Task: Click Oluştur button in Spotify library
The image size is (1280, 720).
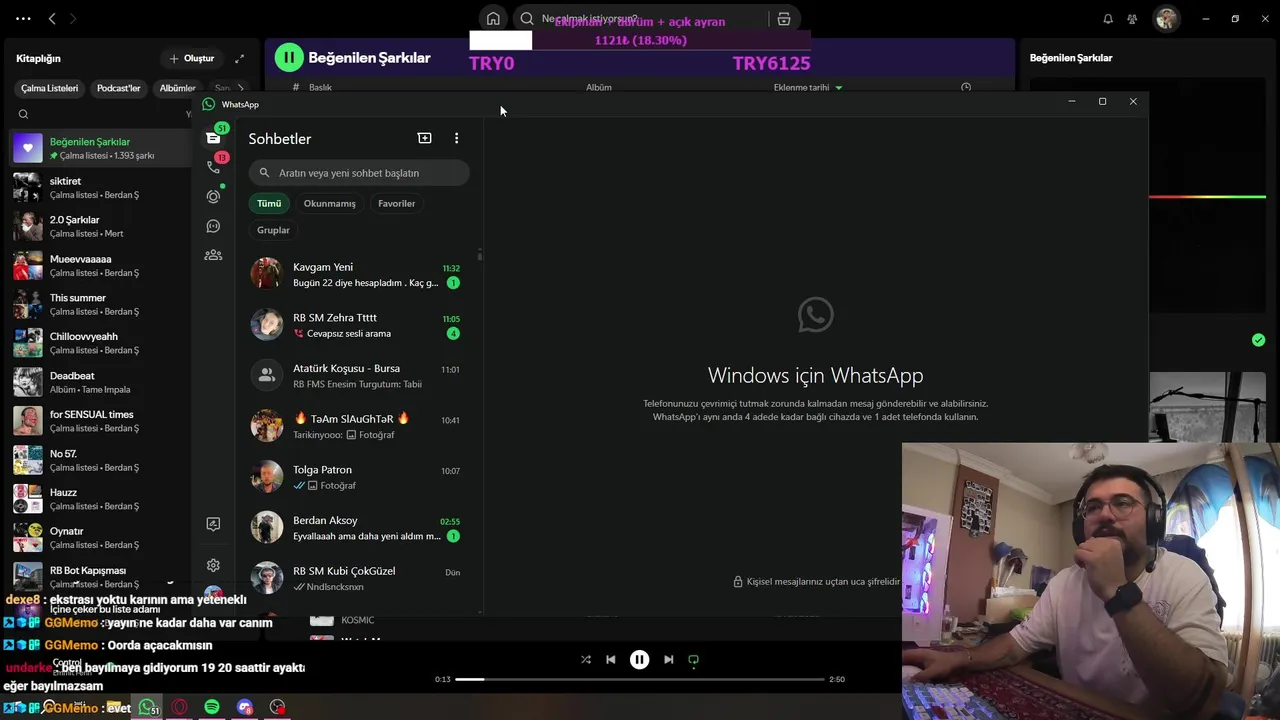Action: click(192, 58)
